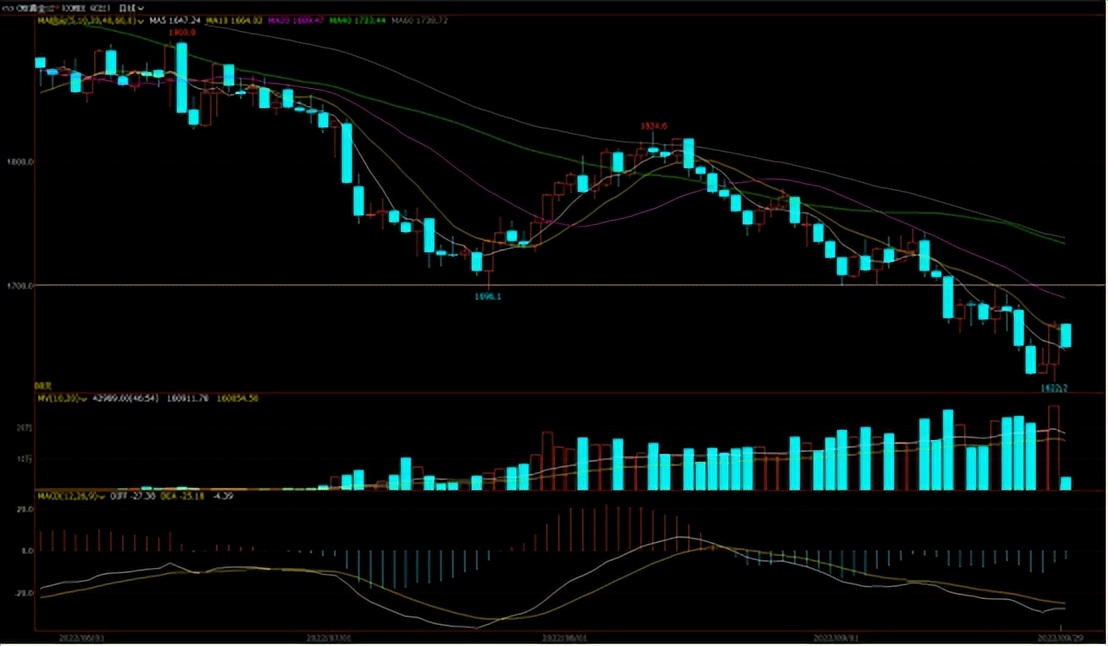The width and height of the screenshot is (1108, 646).
Task: Click the MA5 1647.24 value label
Action: pyautogui.click(x=175, y=20)
